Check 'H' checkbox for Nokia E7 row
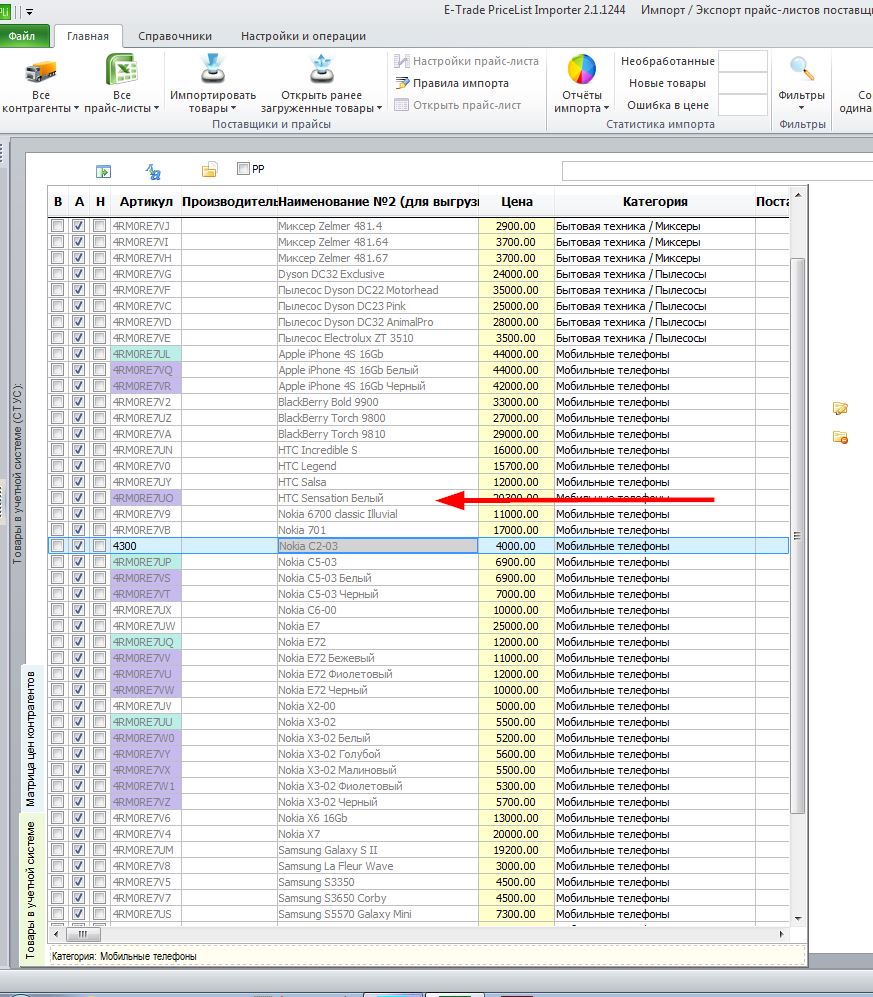 pos(99,626)
